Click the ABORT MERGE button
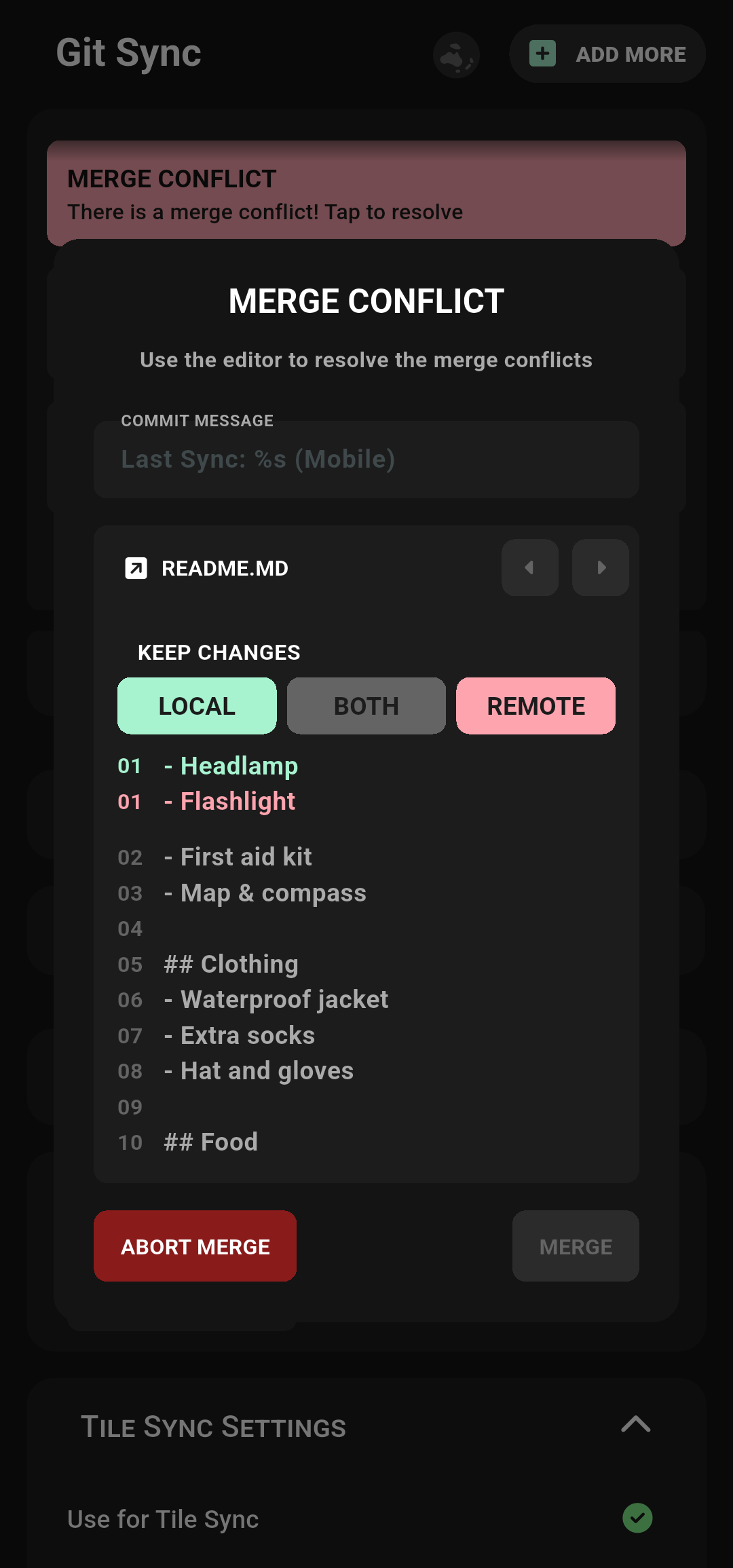Image resolution: width=733 pixels, height=1568 pixels. coord(195,1246)
